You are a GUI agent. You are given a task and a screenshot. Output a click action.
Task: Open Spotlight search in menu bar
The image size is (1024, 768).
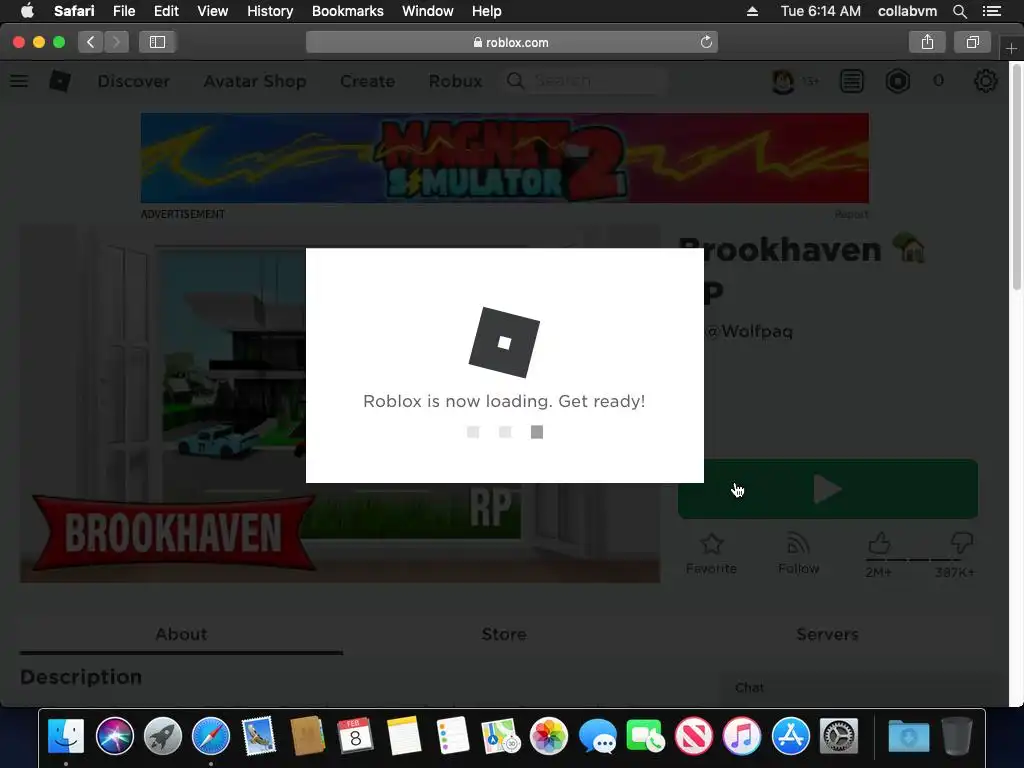pos(959,11)
